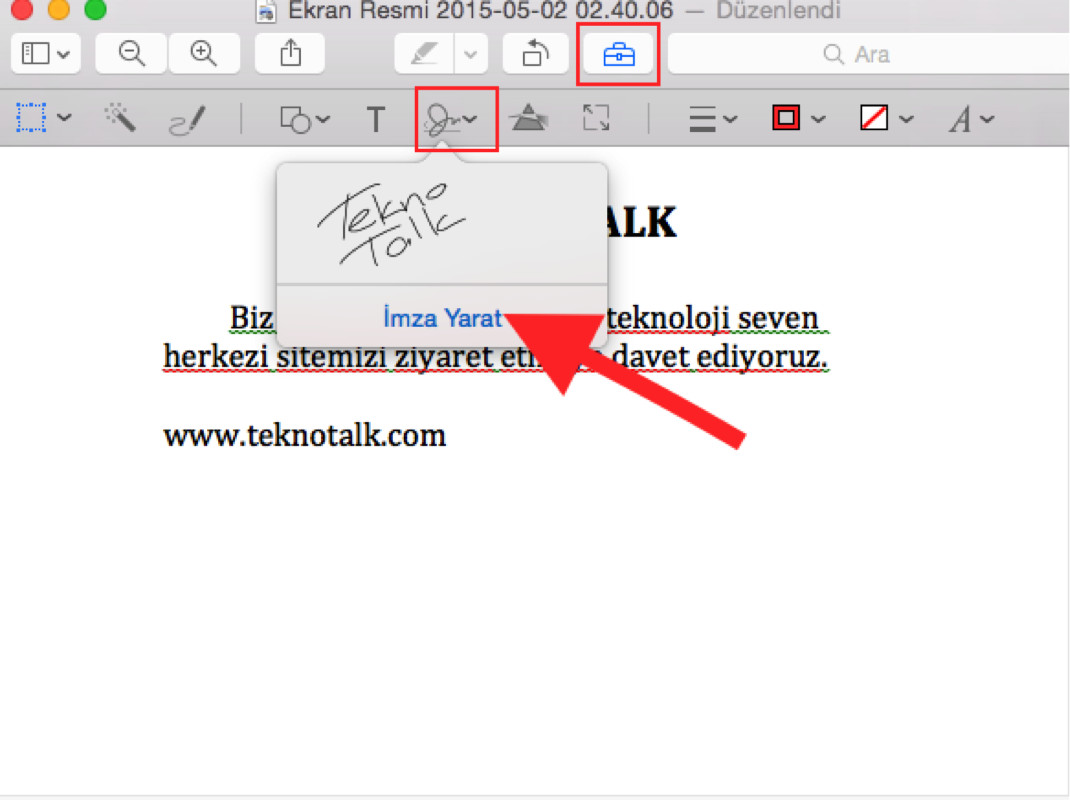This screenshot has width=1070, height=801.
Task: Select the Instant Alpha magic wand
Action: coord(120,117)
